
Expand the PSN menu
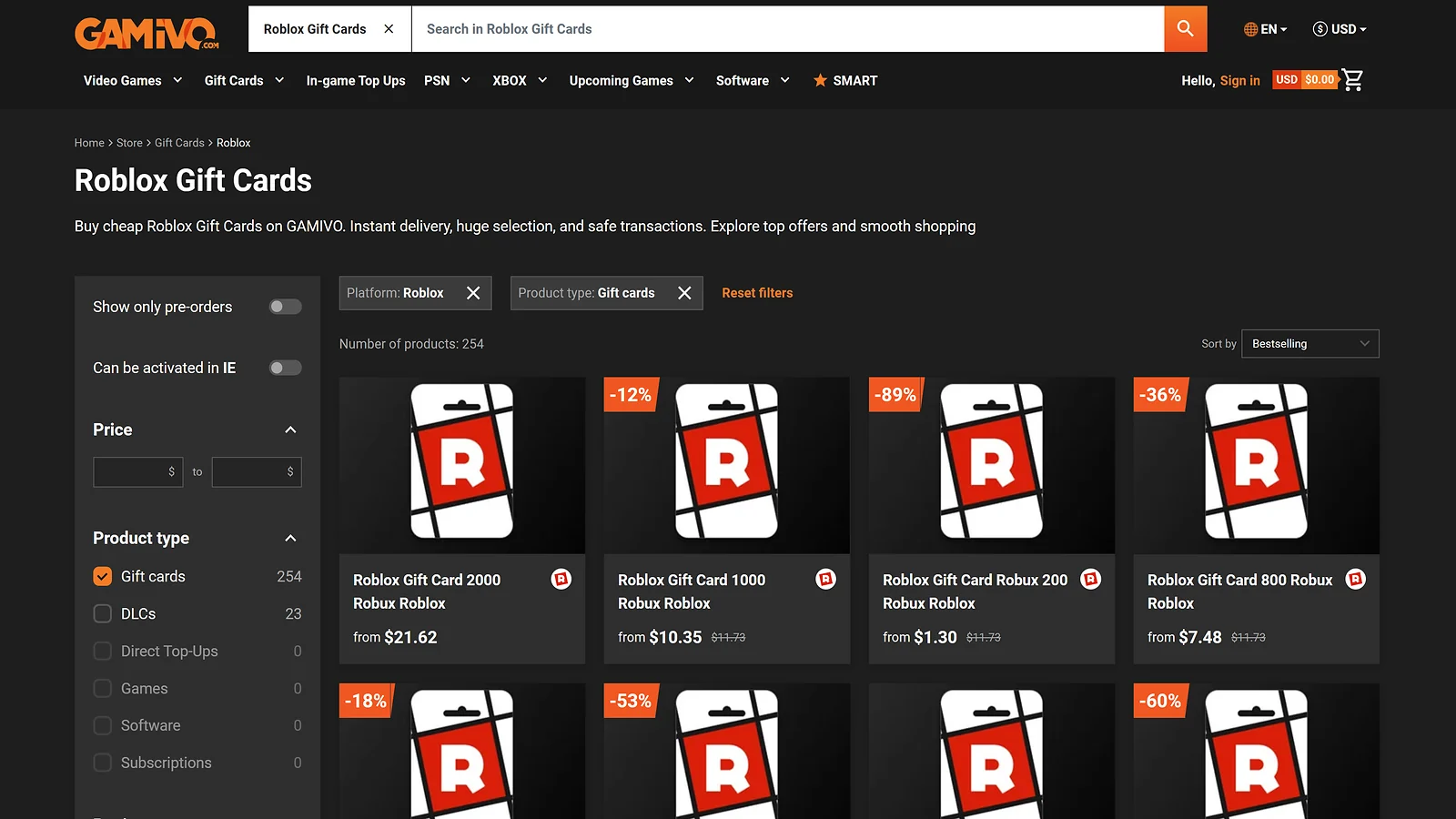pos(447,80)
